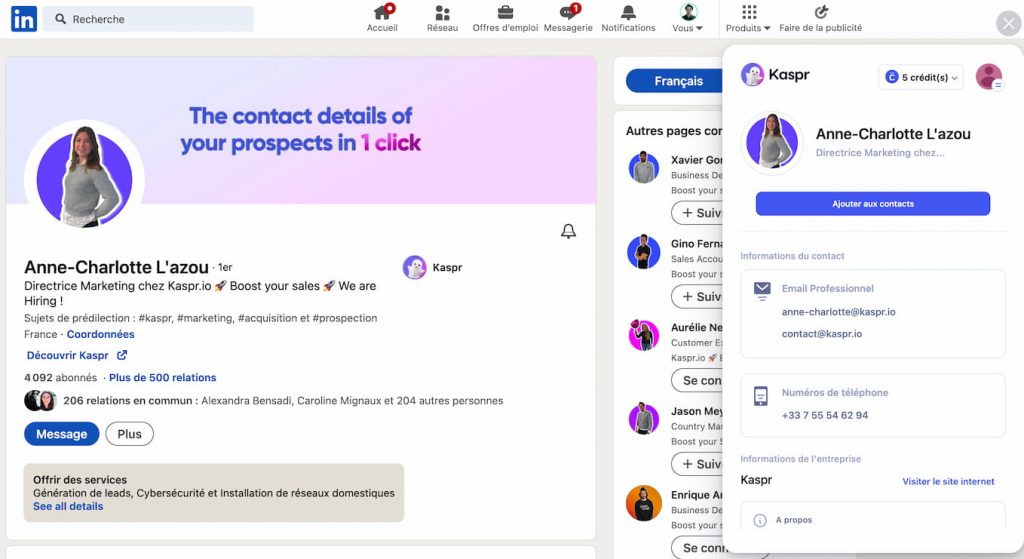Open Messagerie chat icon
The image size is (1024, 559).
click(568, 12)
